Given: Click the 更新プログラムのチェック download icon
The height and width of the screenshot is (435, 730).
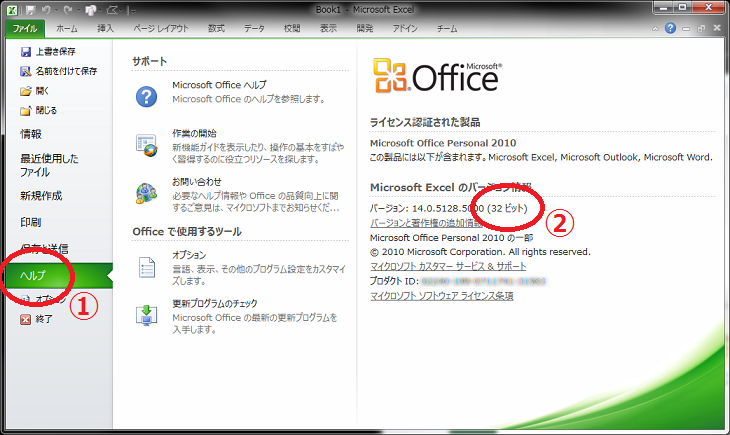Looking at the screenshot, I should tap(146, 315).
